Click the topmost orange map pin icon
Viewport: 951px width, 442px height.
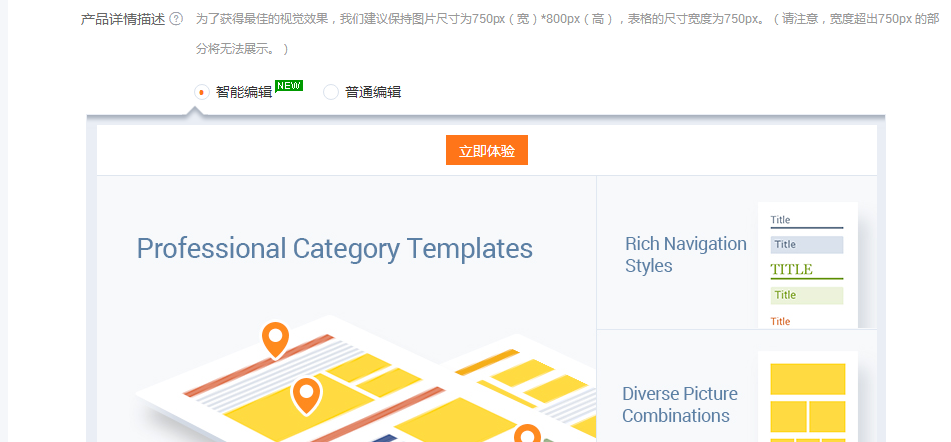(275, 340)
